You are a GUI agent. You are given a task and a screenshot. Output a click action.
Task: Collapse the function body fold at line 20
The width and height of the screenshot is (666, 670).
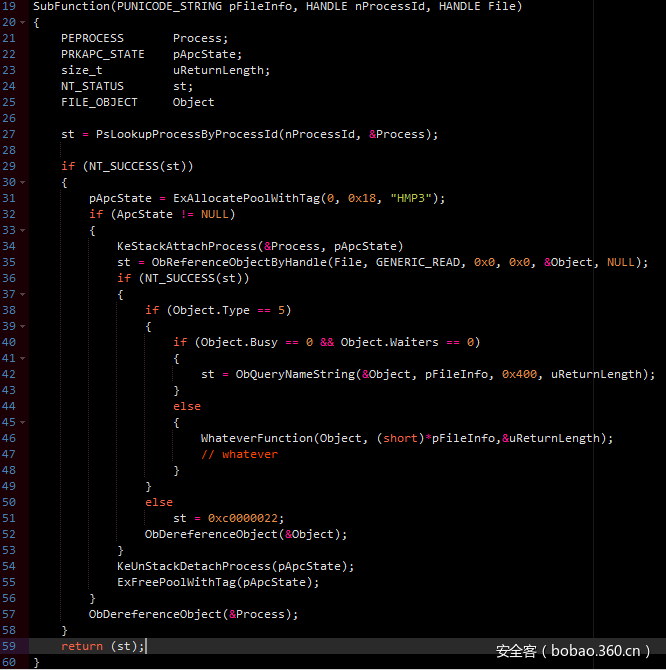[21, 22]
